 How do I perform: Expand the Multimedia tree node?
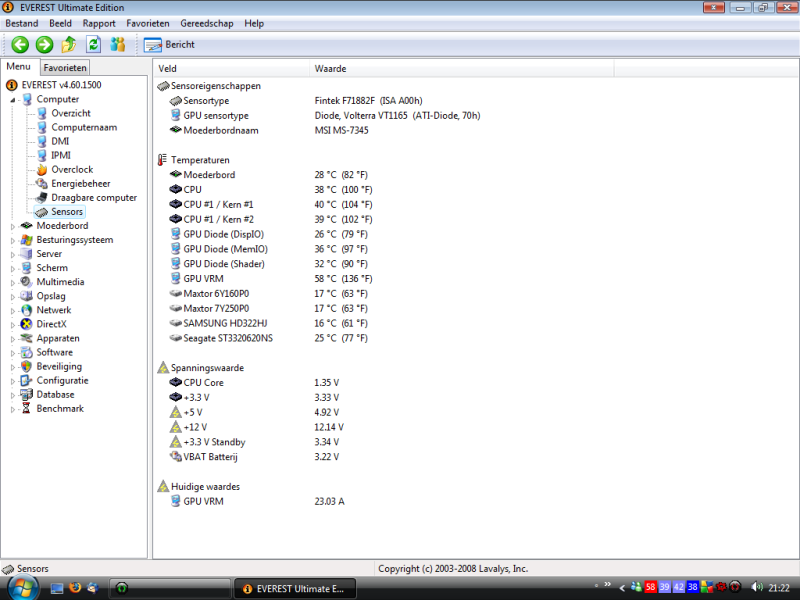tap(13, 282)
